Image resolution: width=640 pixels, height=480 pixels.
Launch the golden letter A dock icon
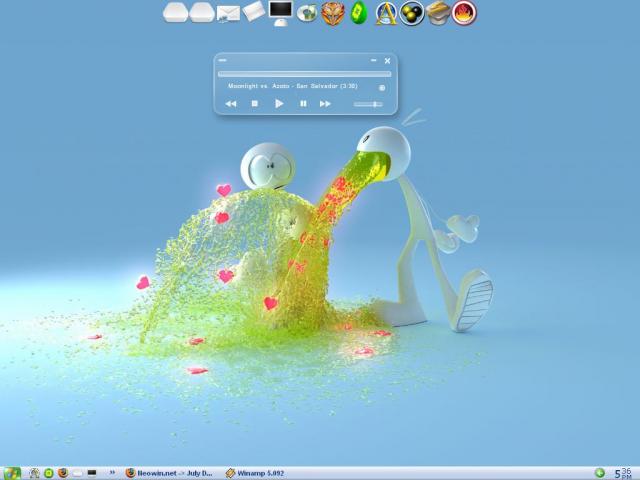point(386,13)
